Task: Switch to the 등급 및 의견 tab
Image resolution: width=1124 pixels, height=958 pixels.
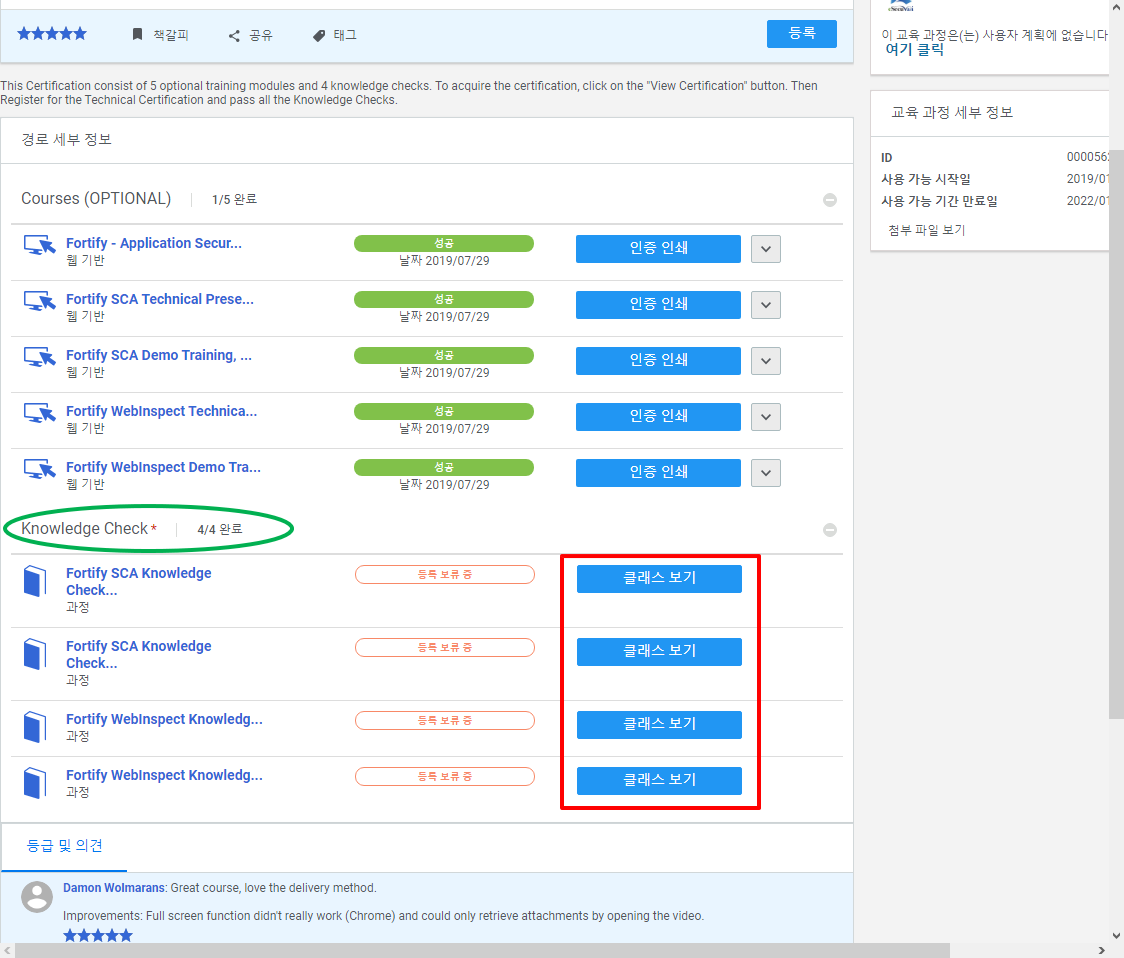Action: click(x=65, y=846)
